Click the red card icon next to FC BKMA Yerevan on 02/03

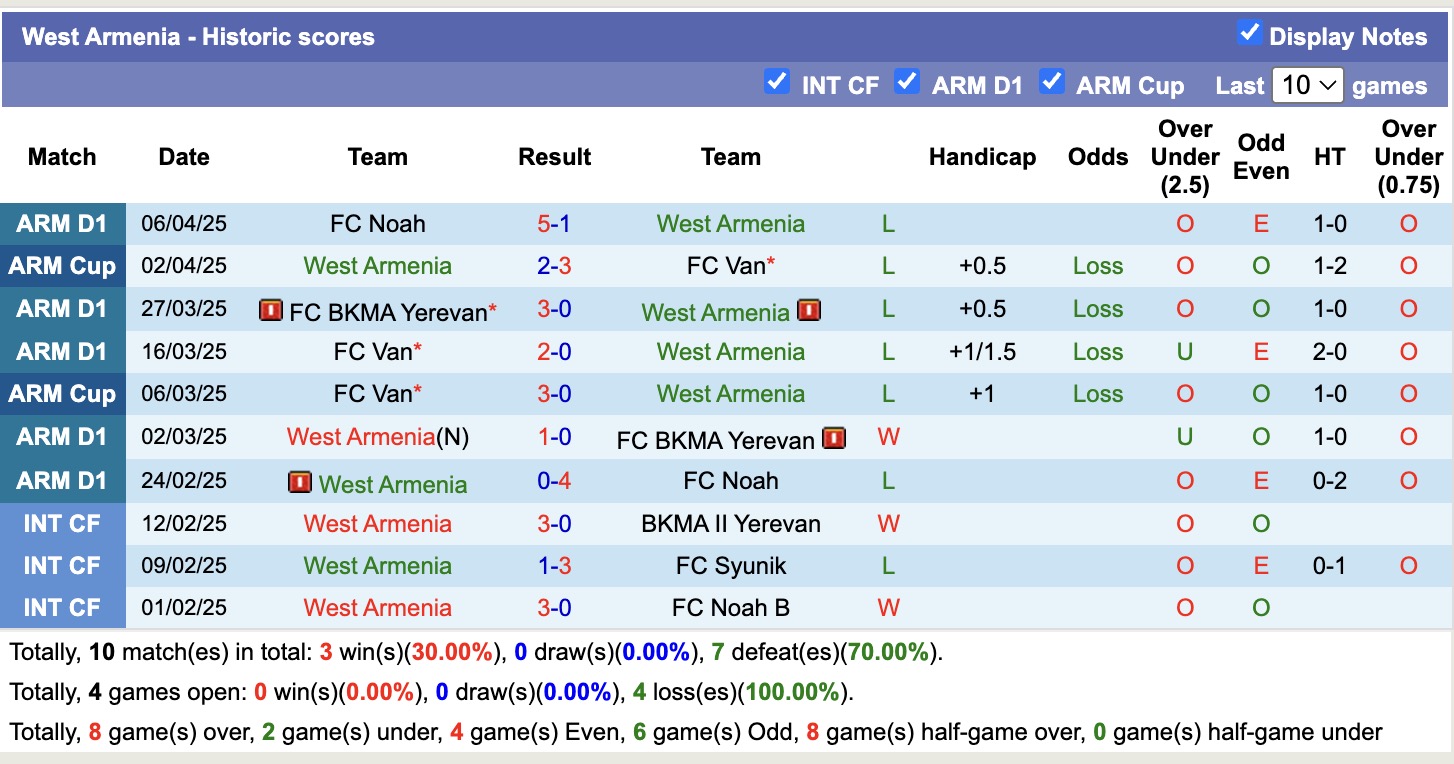tap(834, 437)
